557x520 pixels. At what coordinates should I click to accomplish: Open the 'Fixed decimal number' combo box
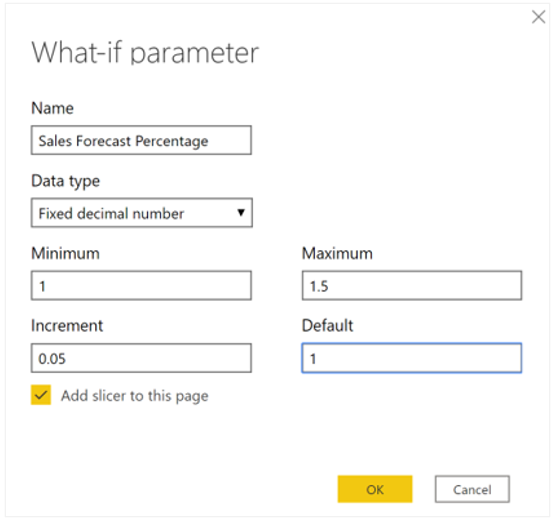(x=142, y=213)
